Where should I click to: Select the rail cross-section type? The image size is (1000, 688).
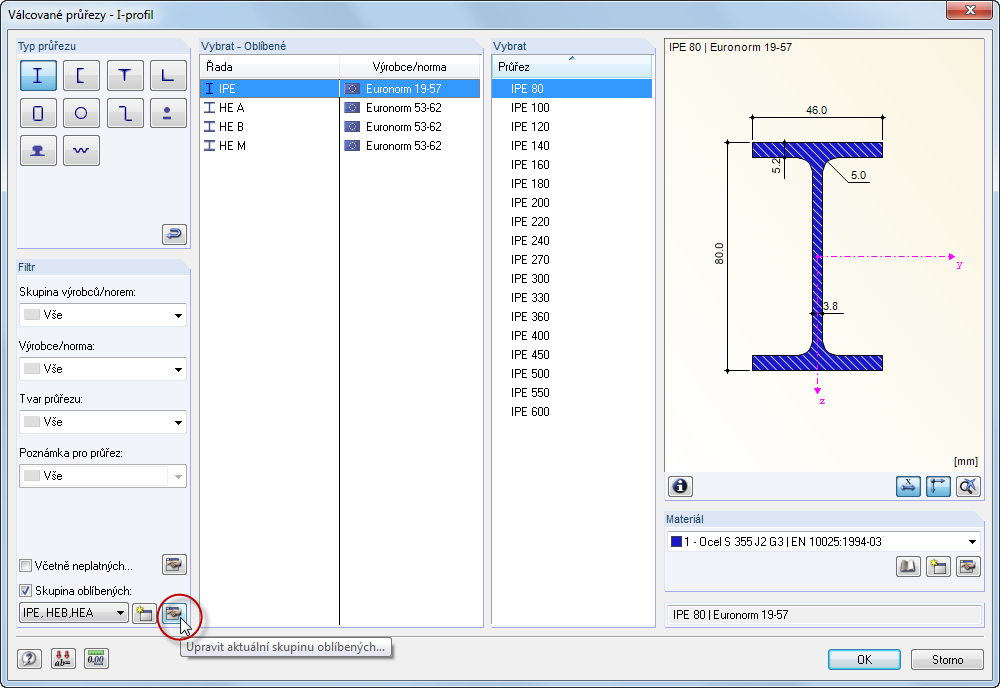[x=38, y=150]
